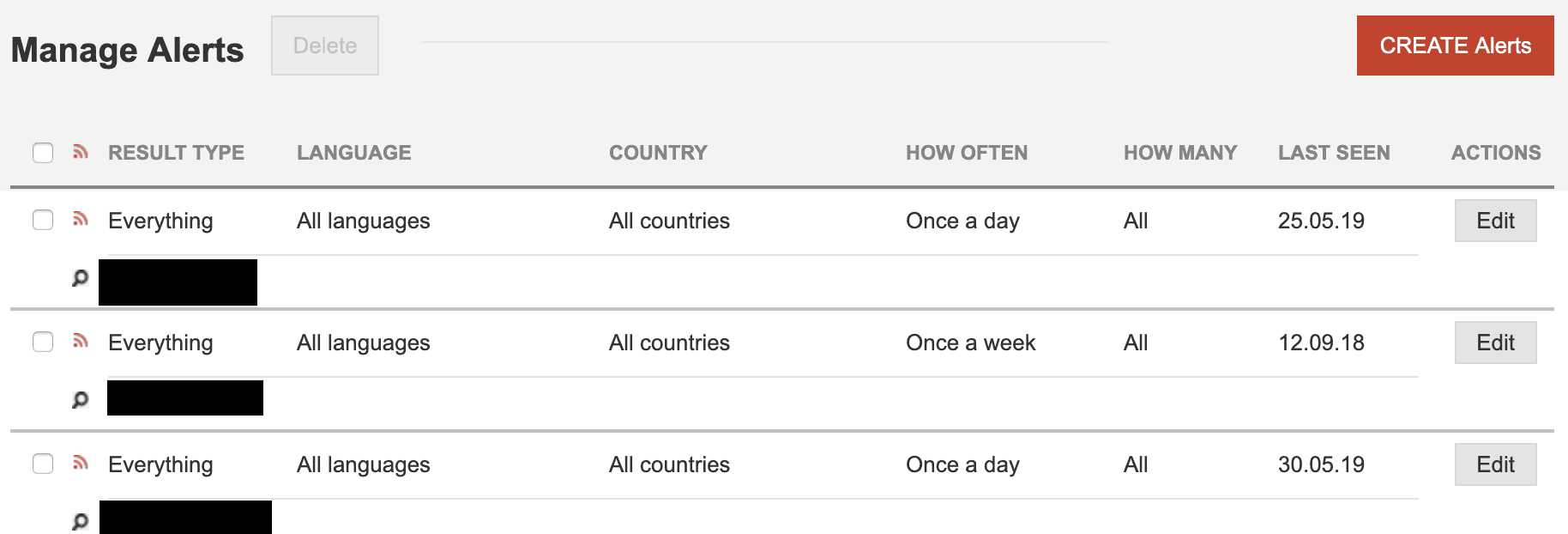Edit the Once a week alert
Image resolution: width=1568 pixels, height=534 pixels.
(1495, 343)
